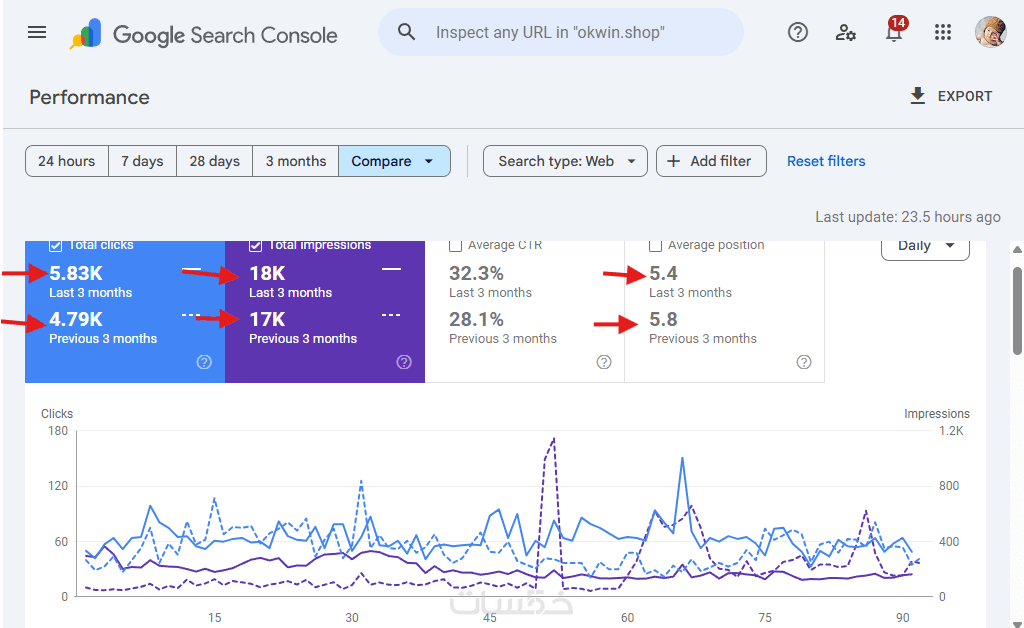The width and height of the screenshot is (1024, 628).
Task: Click the account profile avatar
Action: (x=990, y=32)
